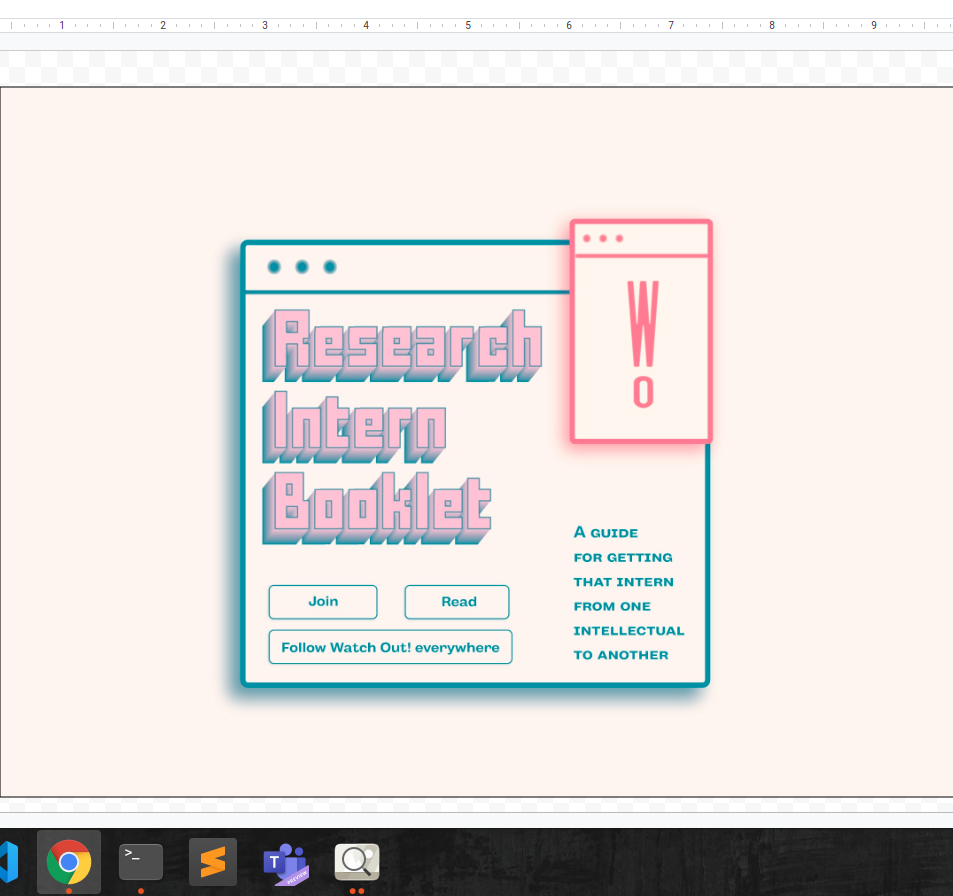Open Microsoft Teams Preview in the dock

click(285, 861)
